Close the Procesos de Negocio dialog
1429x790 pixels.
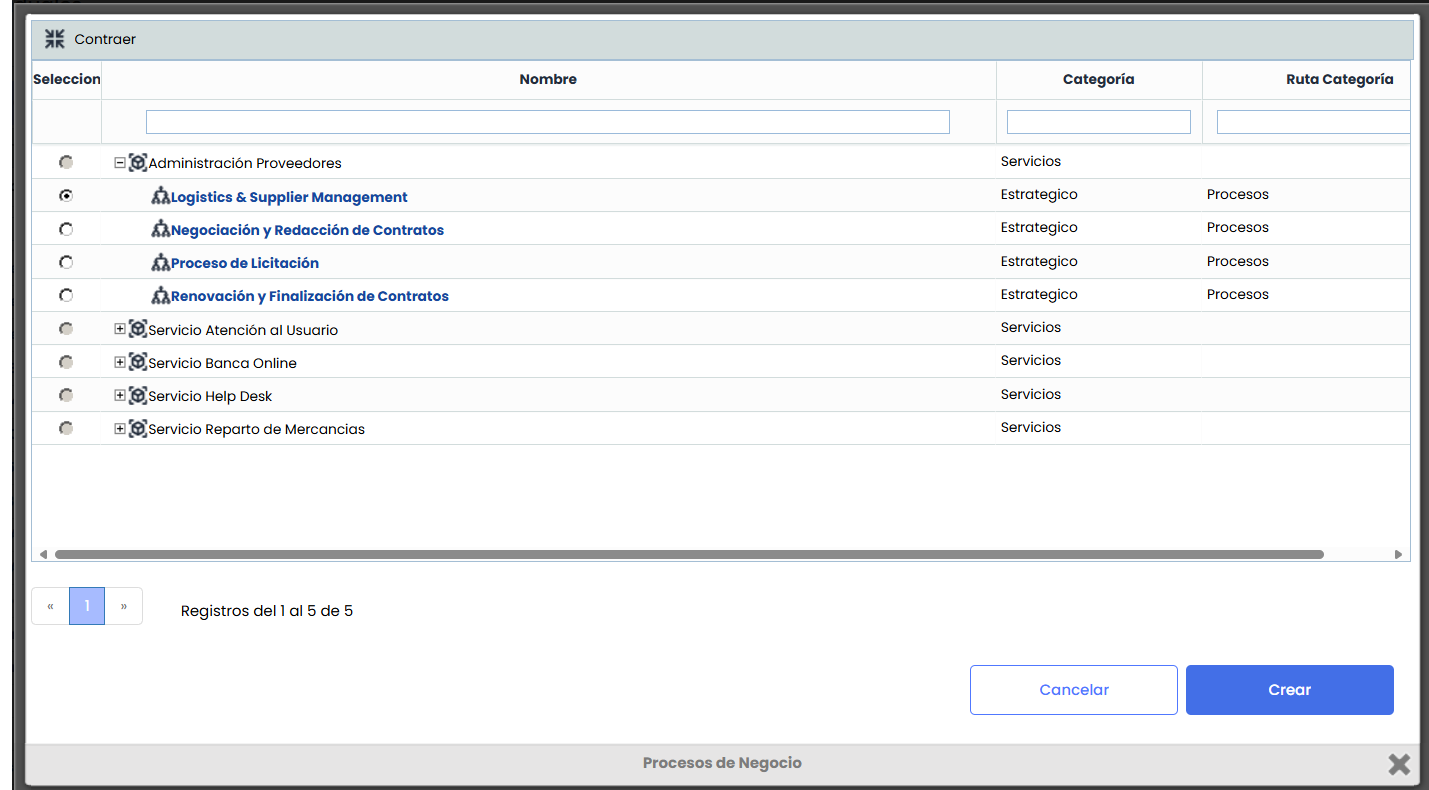pos(1398,764)
